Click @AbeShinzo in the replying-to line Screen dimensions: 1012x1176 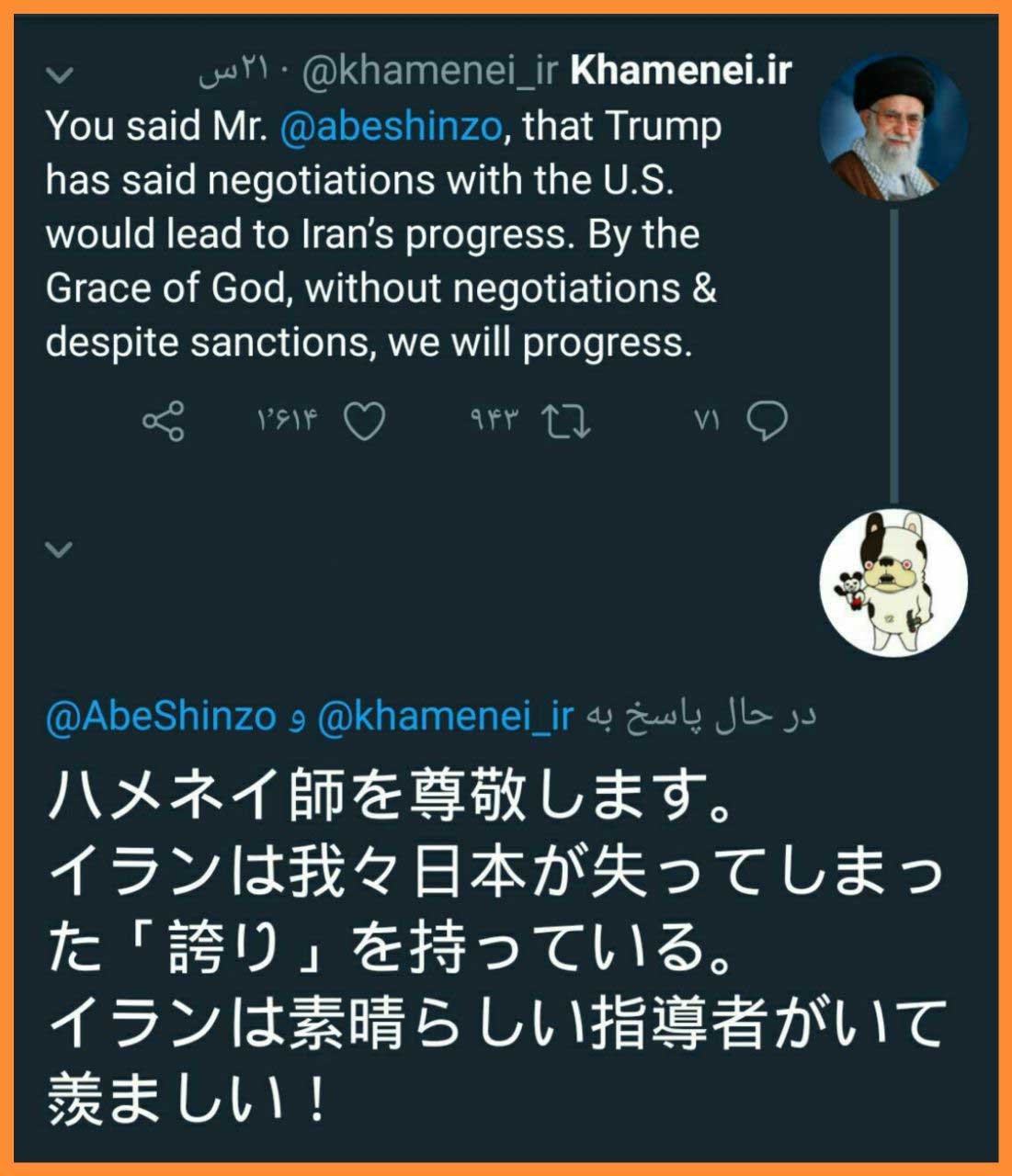(161, 717)
